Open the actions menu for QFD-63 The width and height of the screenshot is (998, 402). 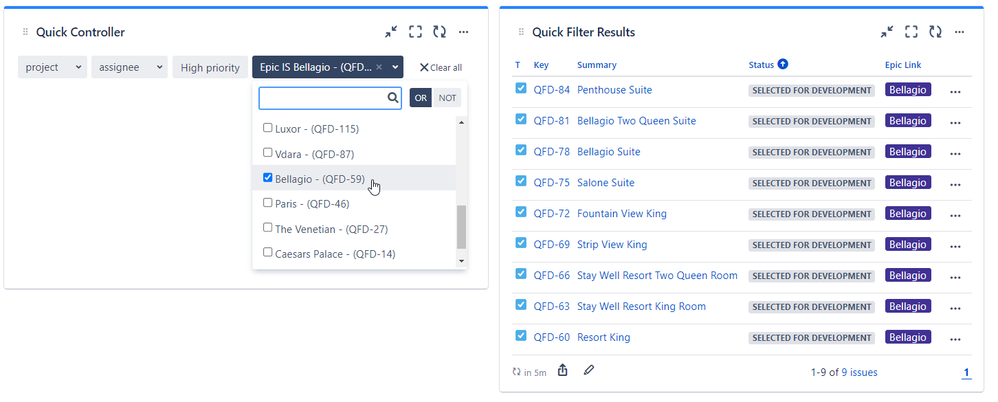[x=955, y=307]
